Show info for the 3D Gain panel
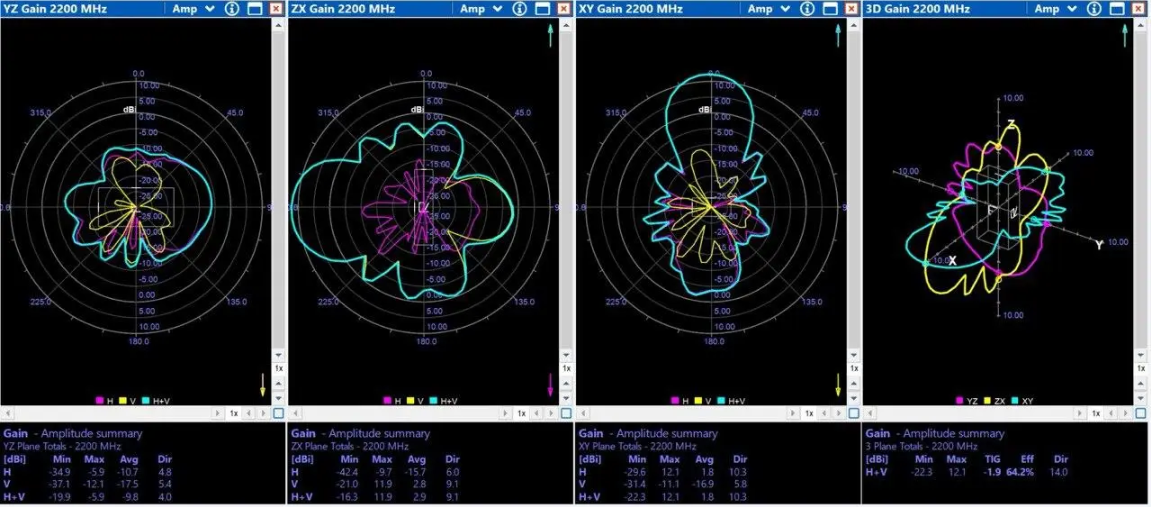This screenshot has width=1151, height=507. [1094, 9]
